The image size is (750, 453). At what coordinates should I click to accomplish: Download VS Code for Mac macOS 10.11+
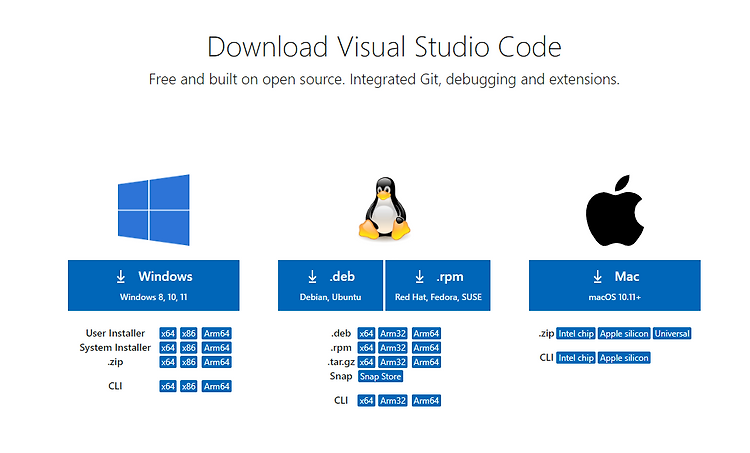point(615,286)
